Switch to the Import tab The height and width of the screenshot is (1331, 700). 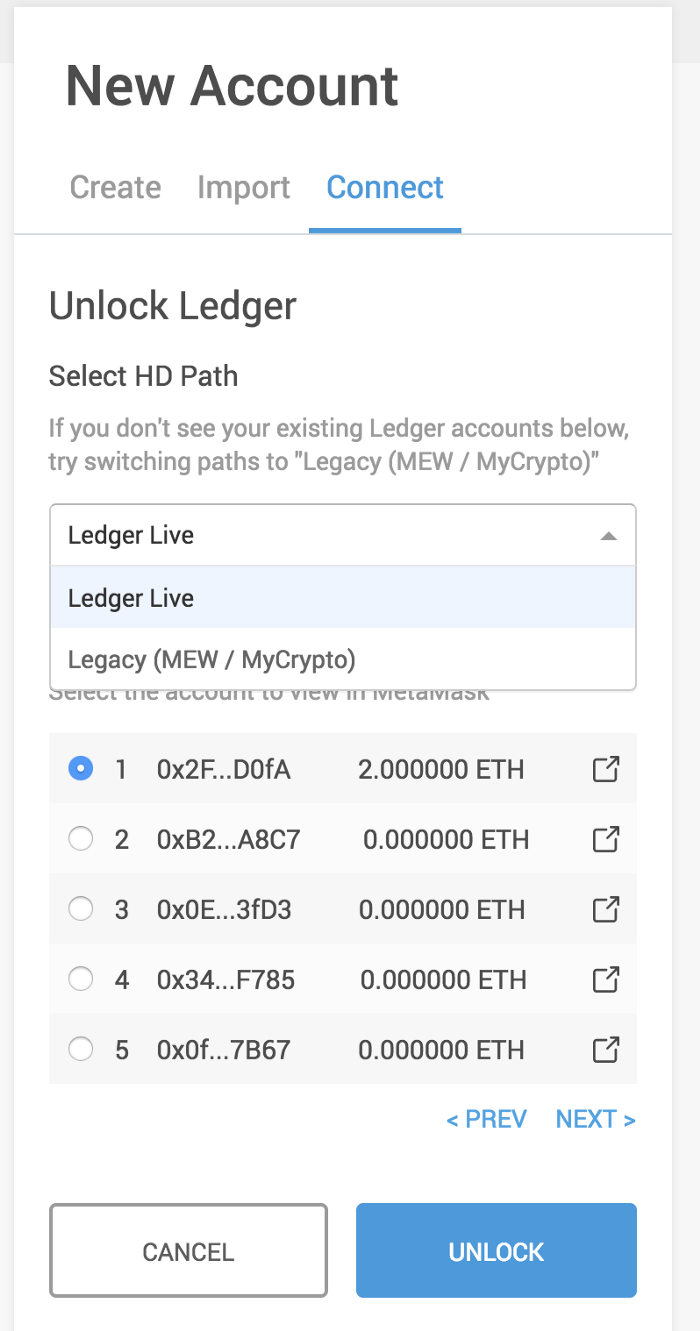pyautogui.click(x=244, y=187)
